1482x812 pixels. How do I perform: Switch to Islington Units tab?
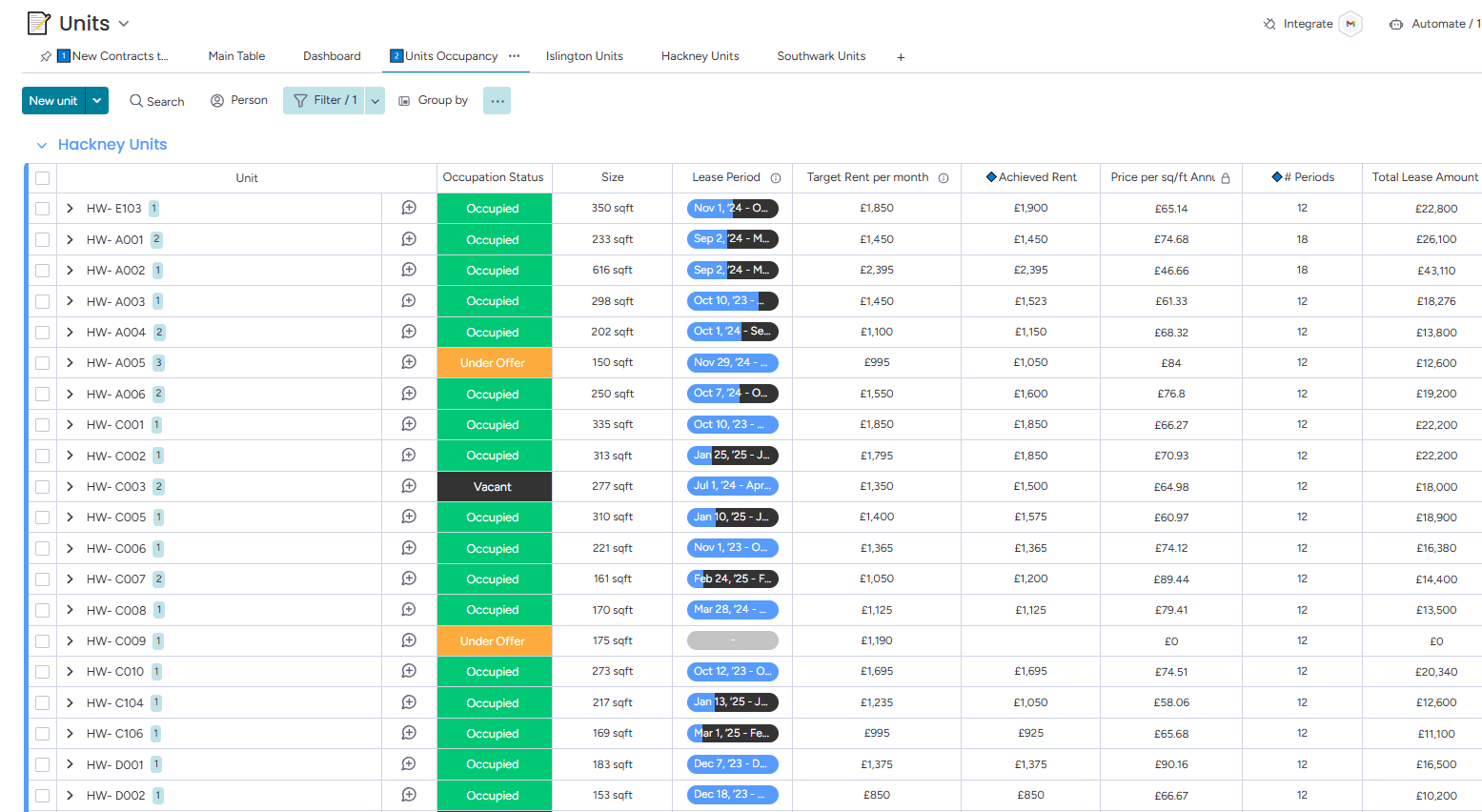pyautogui.click(x=584, y=56)
